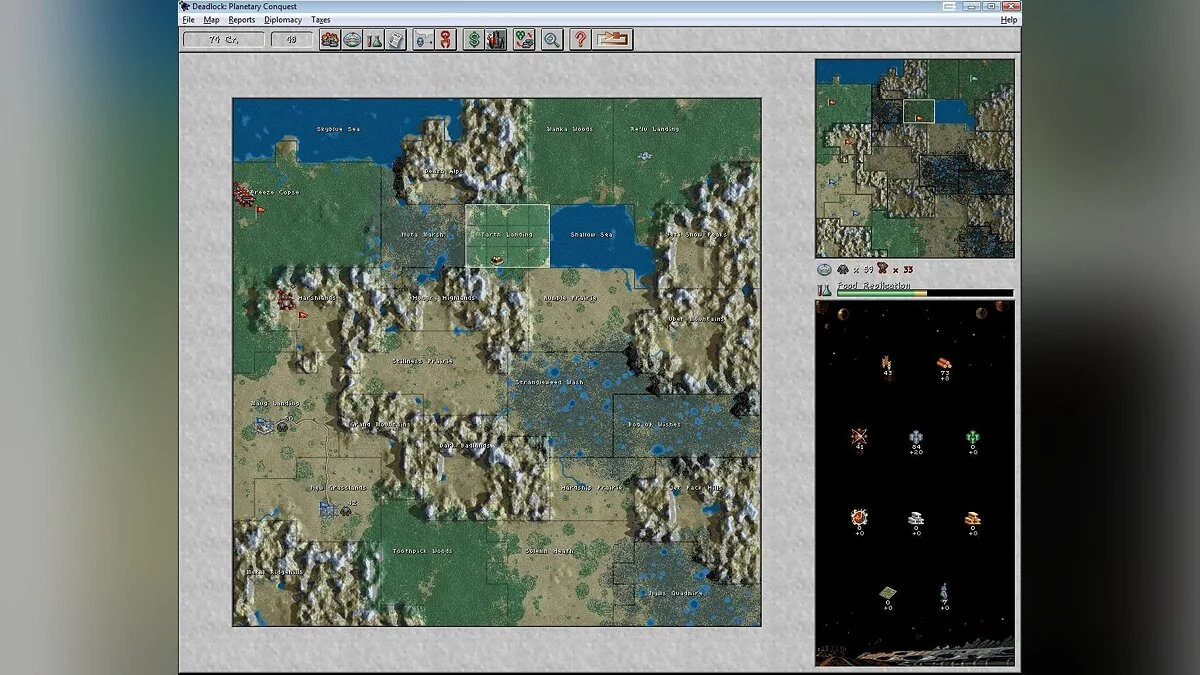This screenshot has width=1200, height=675.
Task: Select the Skyblue Sea region
Action: (x=336, y=129)
